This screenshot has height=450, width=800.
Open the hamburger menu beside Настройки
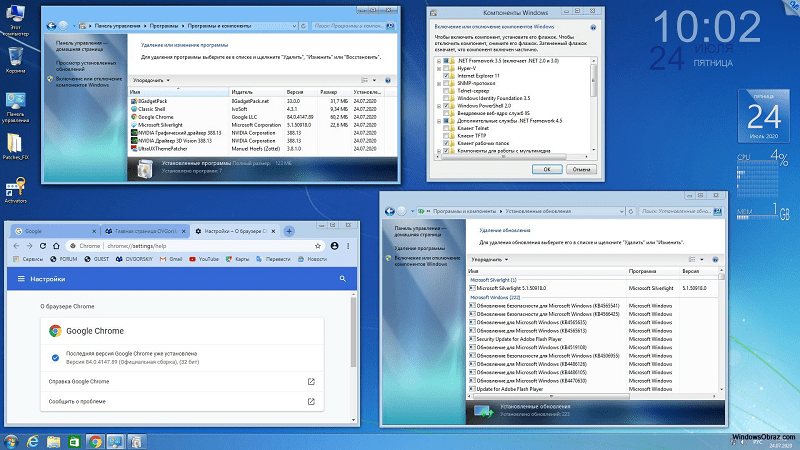20,280
